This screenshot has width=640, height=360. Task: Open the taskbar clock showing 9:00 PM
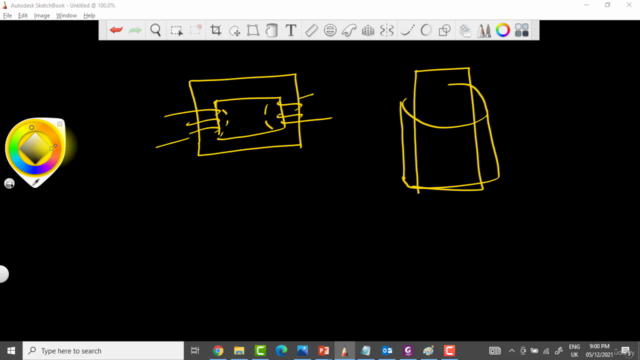599,351
